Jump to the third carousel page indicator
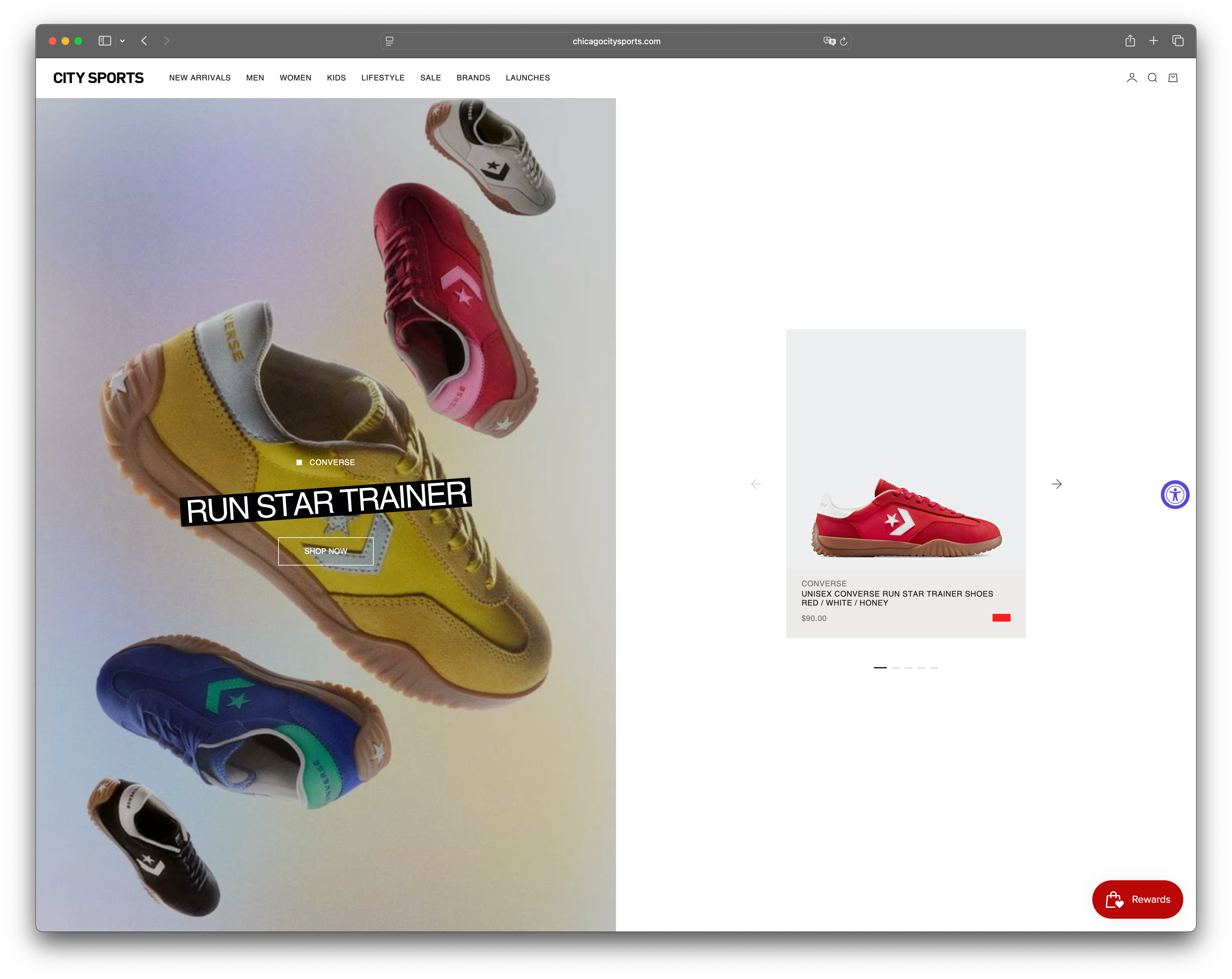The width and height of the screenshot is (1232, 979). [909, 667]
